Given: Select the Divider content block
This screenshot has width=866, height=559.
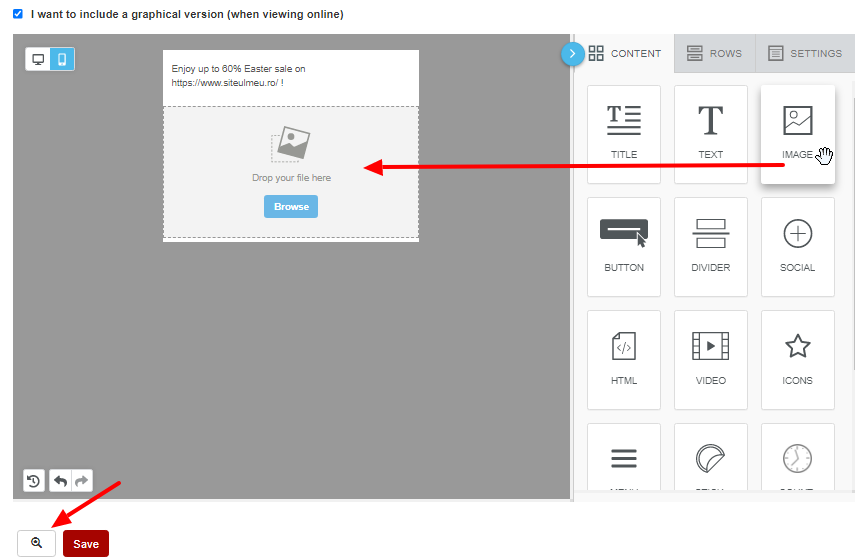Looking at the screenshot, I should 711,247.
